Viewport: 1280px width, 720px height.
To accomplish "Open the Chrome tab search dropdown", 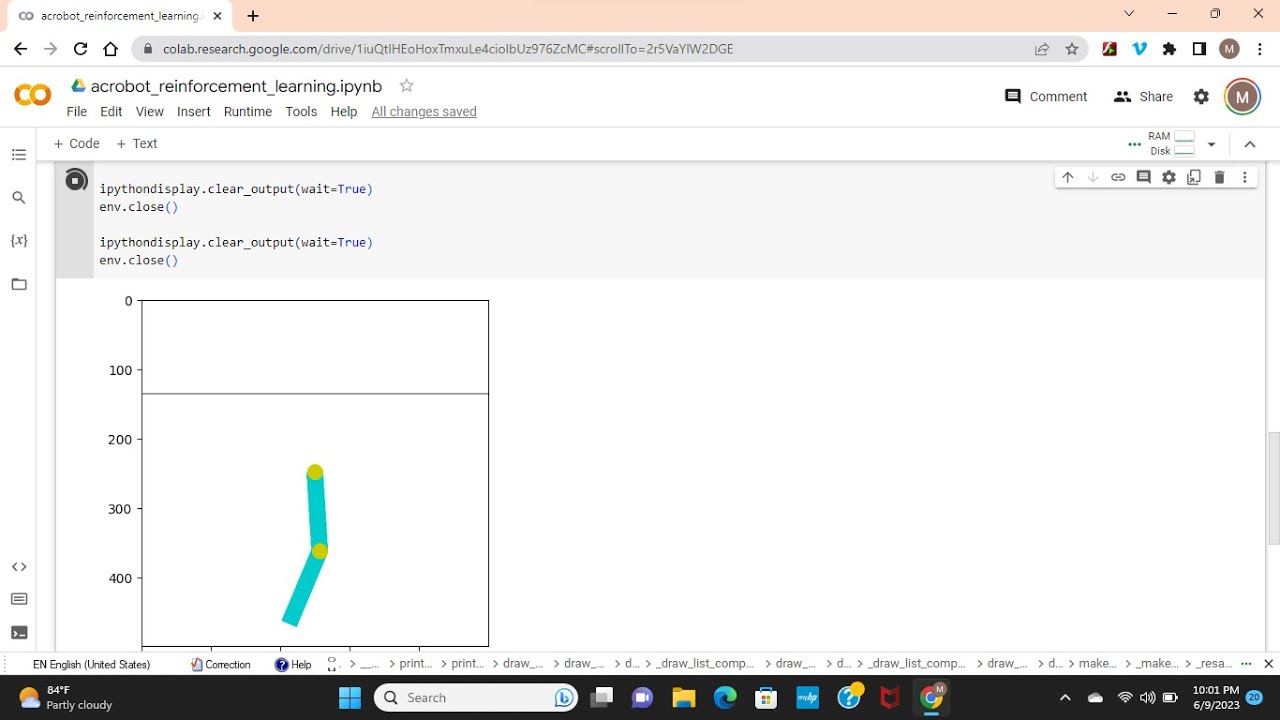I will [x=1129, y=14].
